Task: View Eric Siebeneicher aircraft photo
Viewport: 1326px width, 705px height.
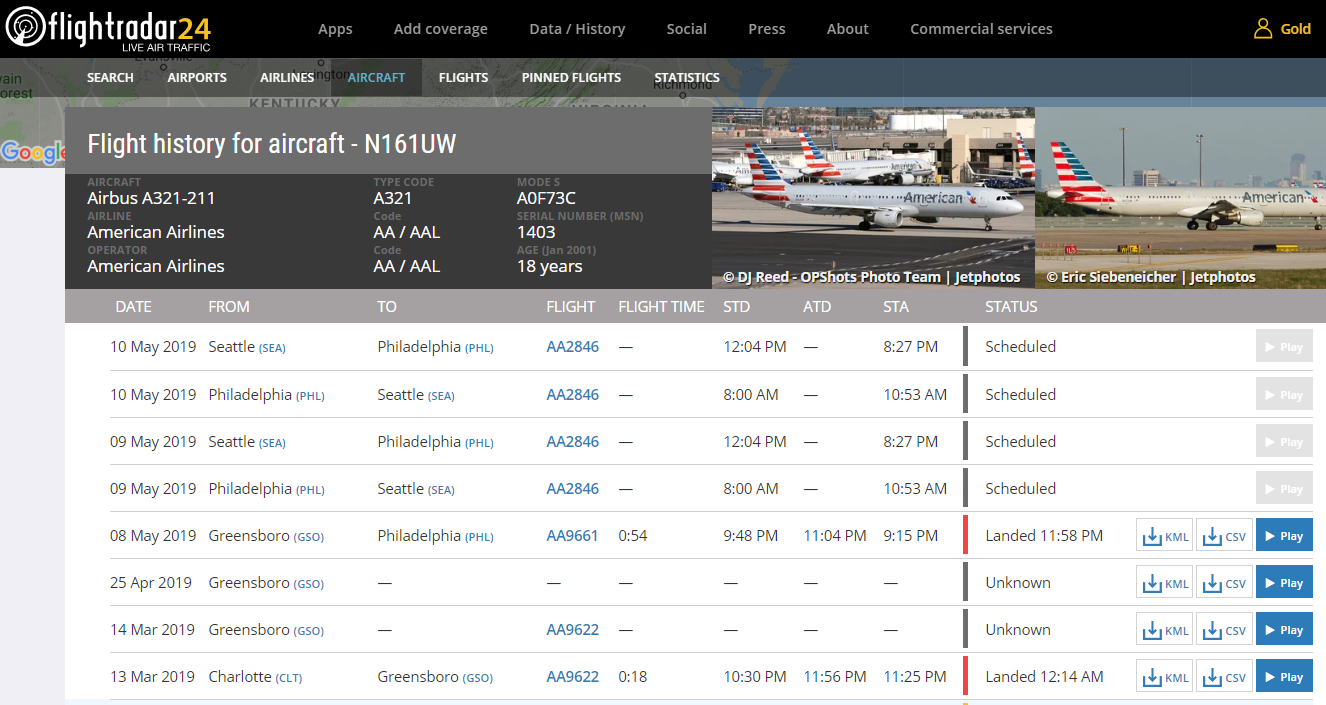Action: click(x=1180, y=198)
